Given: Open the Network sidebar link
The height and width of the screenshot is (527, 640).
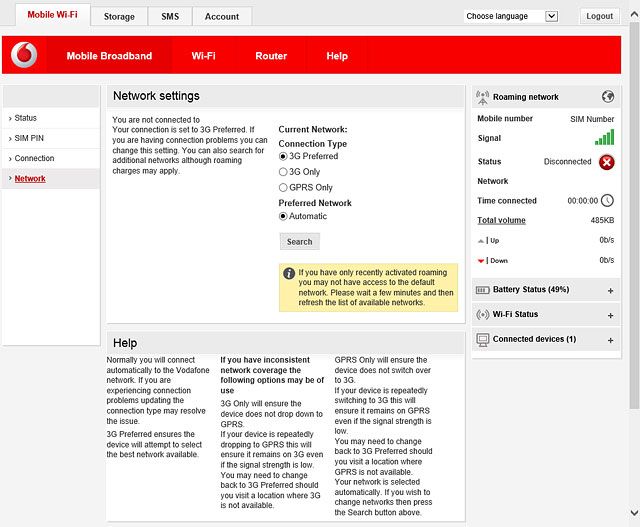Looking at the screenshot, I should click(30, 179).
